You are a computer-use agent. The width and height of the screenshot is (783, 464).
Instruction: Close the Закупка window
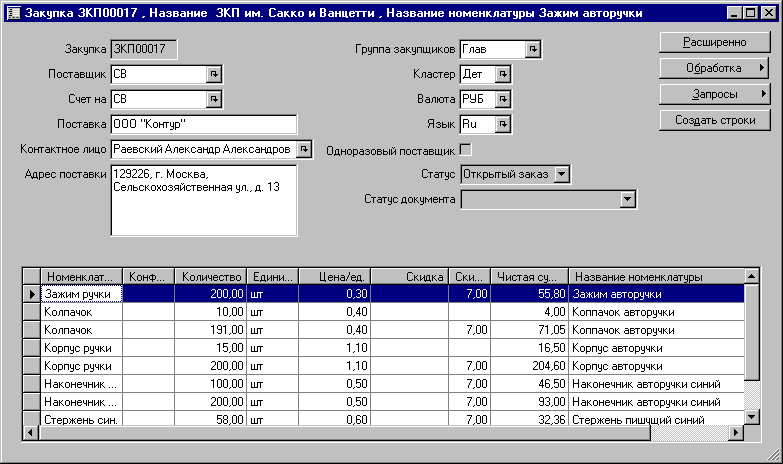(768, 12)
